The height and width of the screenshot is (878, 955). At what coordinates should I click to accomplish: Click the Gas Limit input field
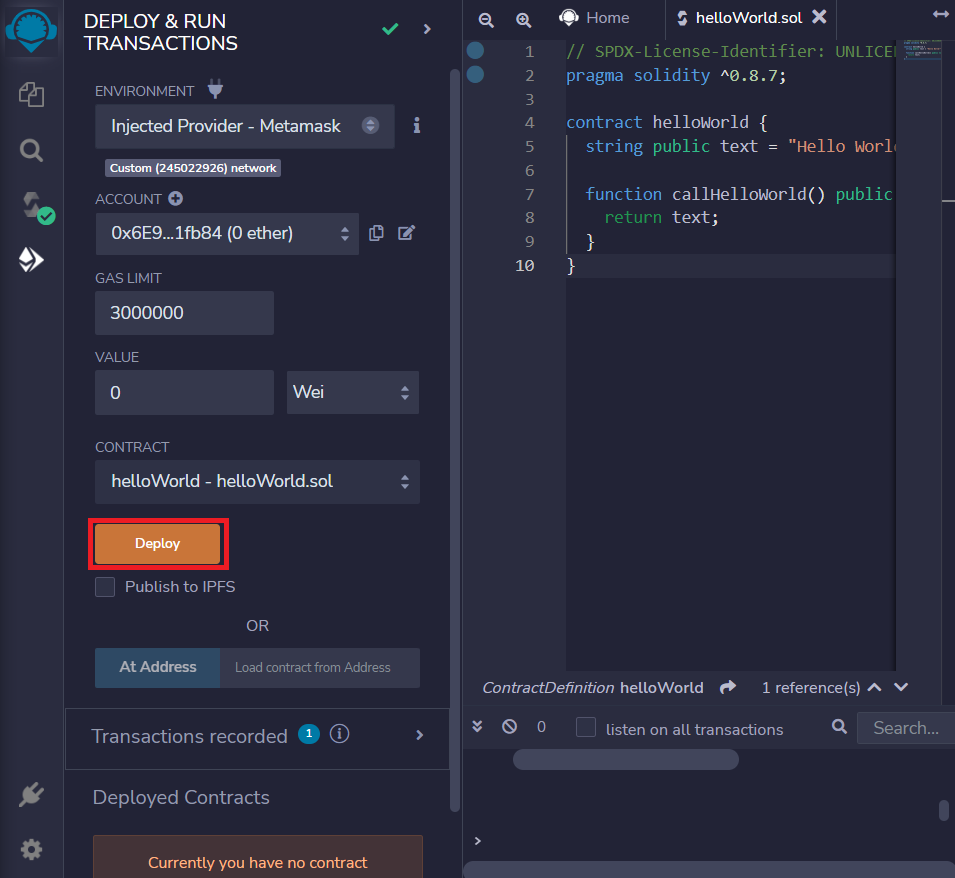tap(185, 313)
